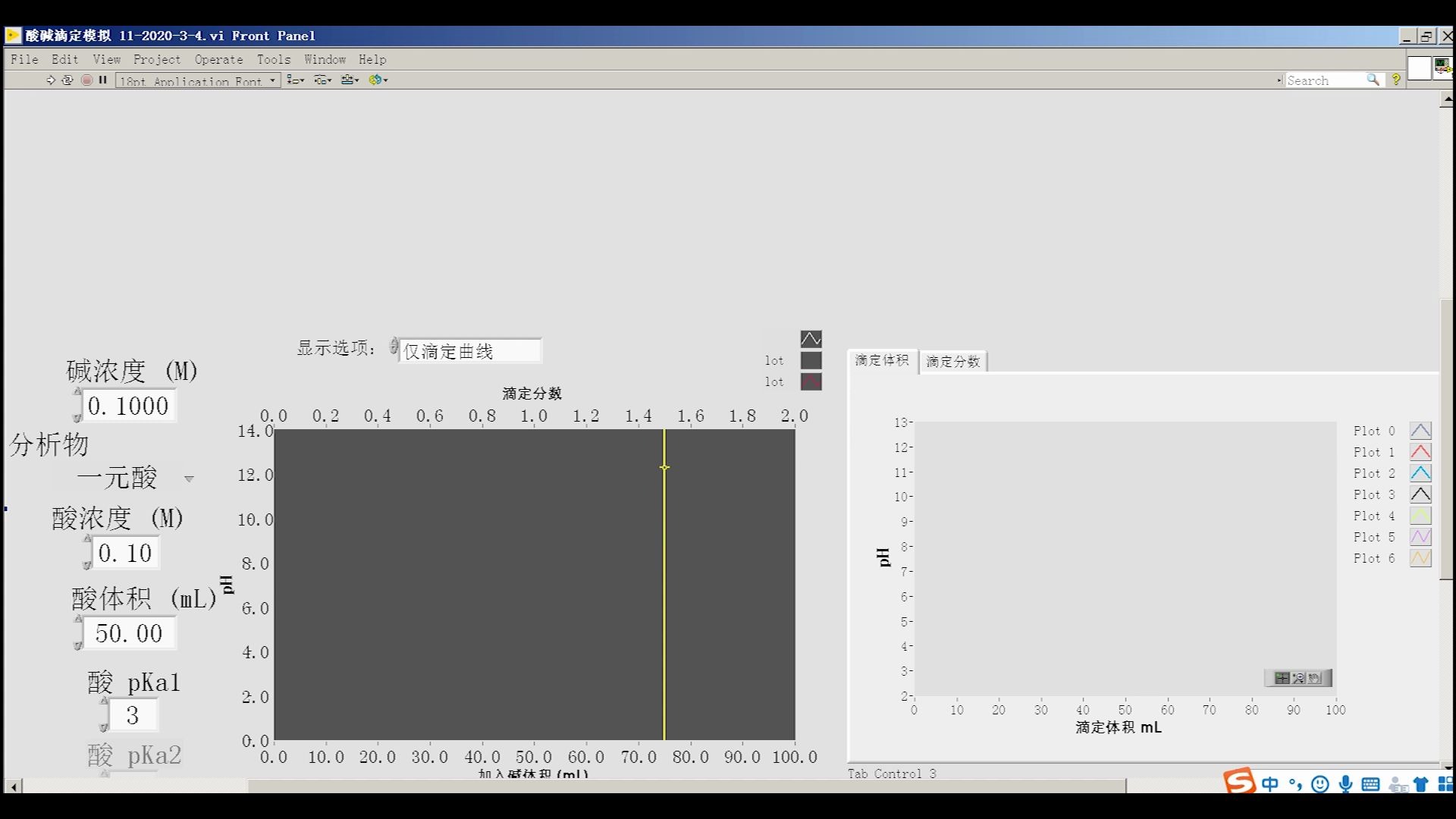1456x819 pixels.
Task: Open the Project menu
Action: tap(157, 59)
